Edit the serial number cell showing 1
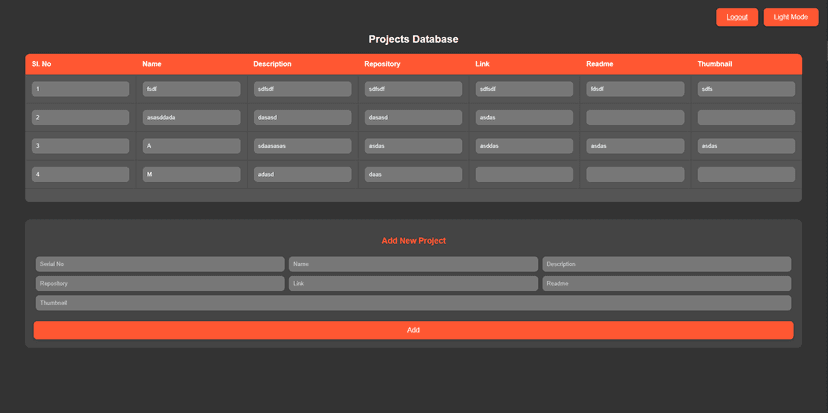 tap(80, 89)
